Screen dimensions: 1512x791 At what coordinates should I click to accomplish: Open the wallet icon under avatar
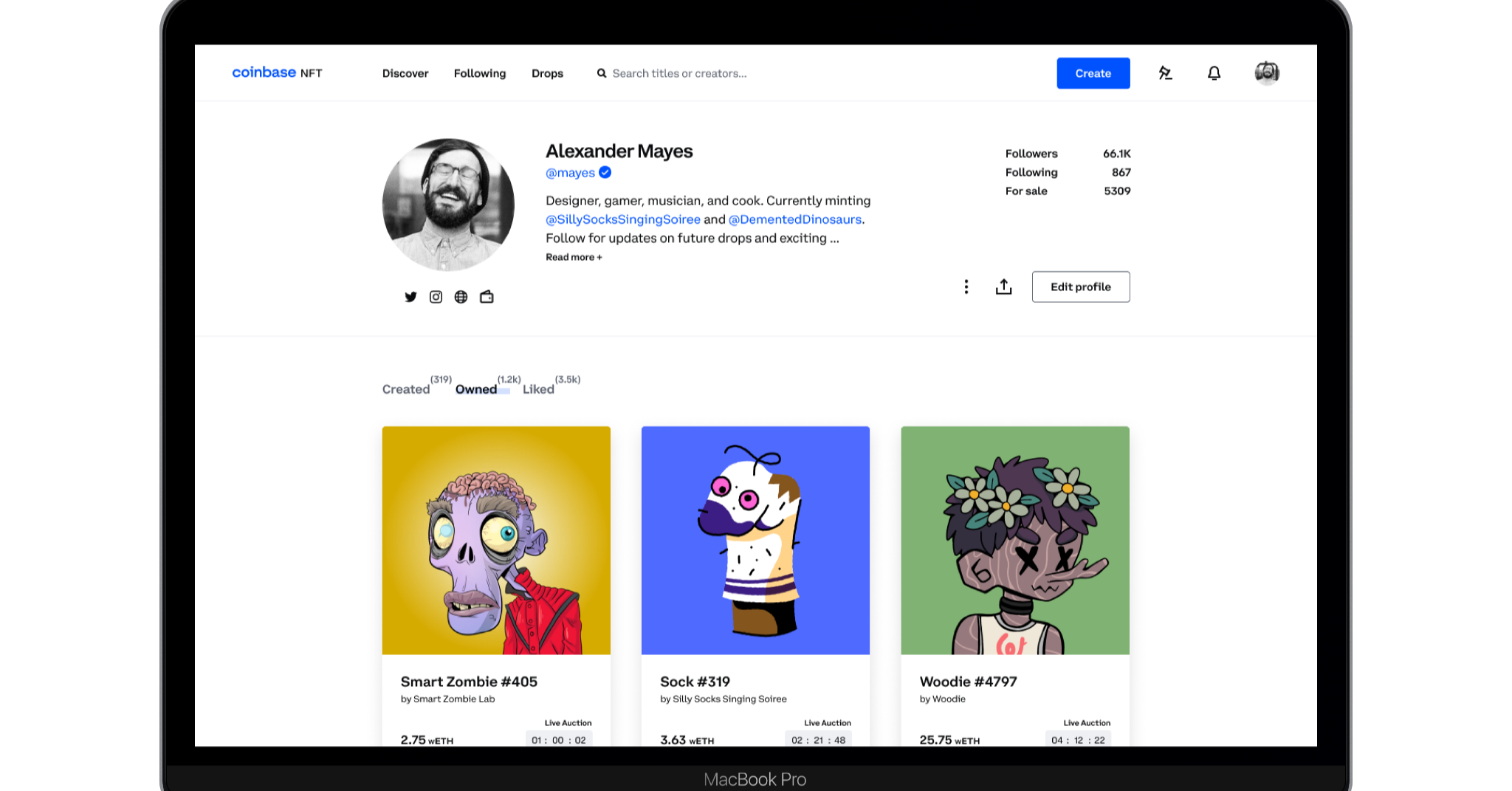click(x=487, y=297)
